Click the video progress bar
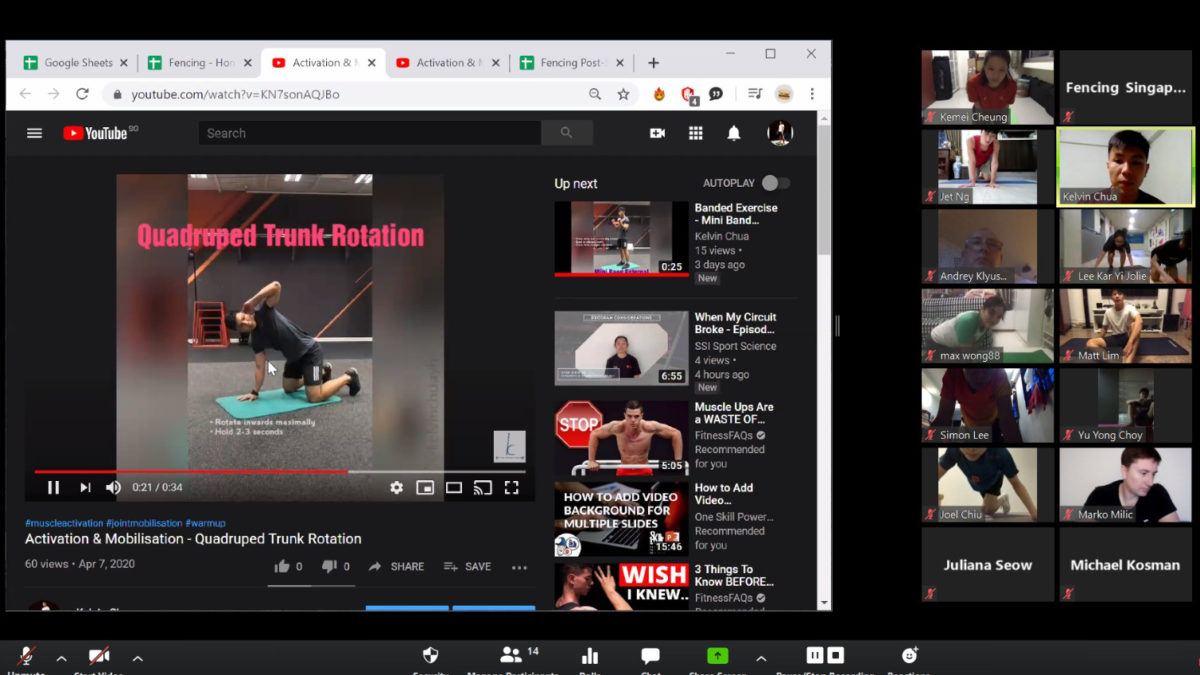Viewport: 1200px width, 675px height. [279, 471]
